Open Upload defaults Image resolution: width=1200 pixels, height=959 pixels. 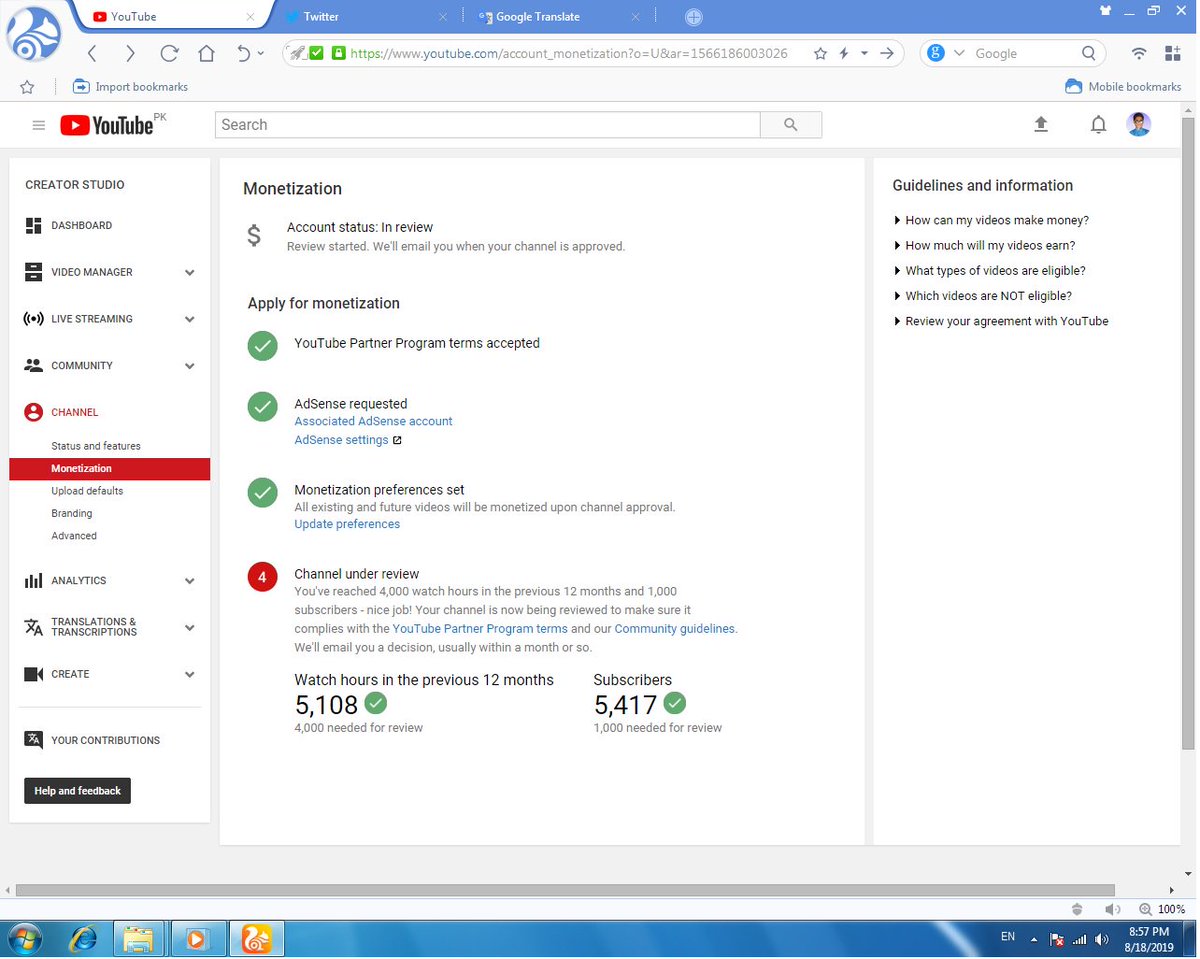[x=87, y=491]
